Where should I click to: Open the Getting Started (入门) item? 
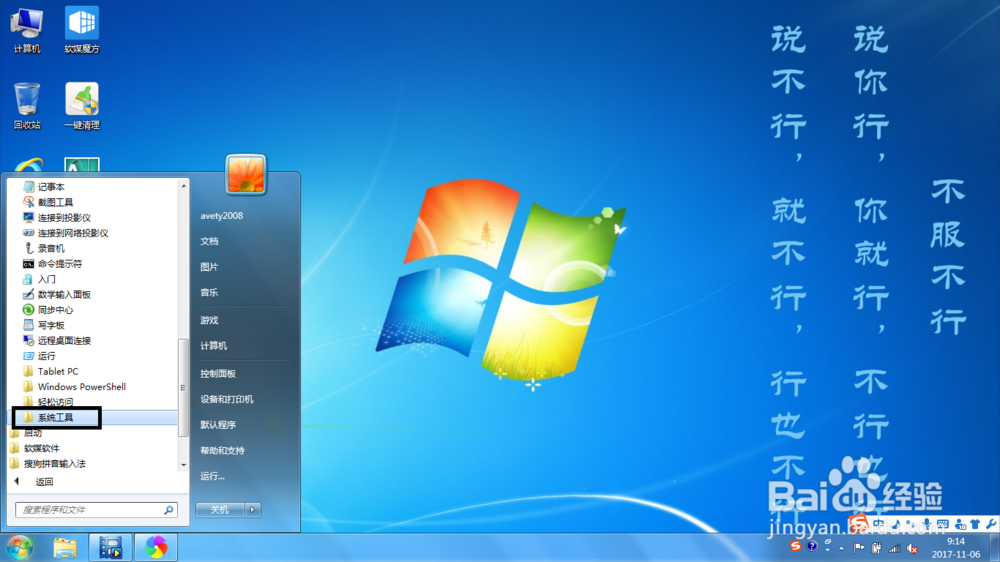click(x=39, y=279)
